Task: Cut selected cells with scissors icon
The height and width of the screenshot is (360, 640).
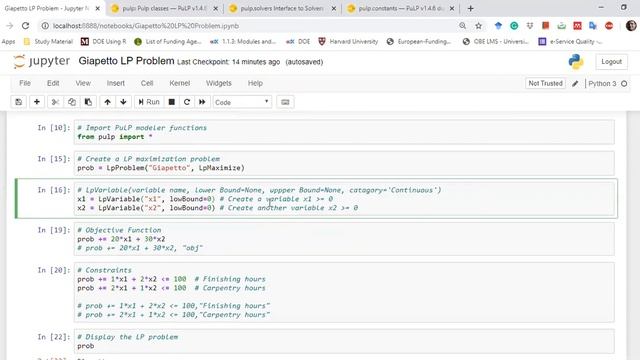Action: click(x=55, y=102)
